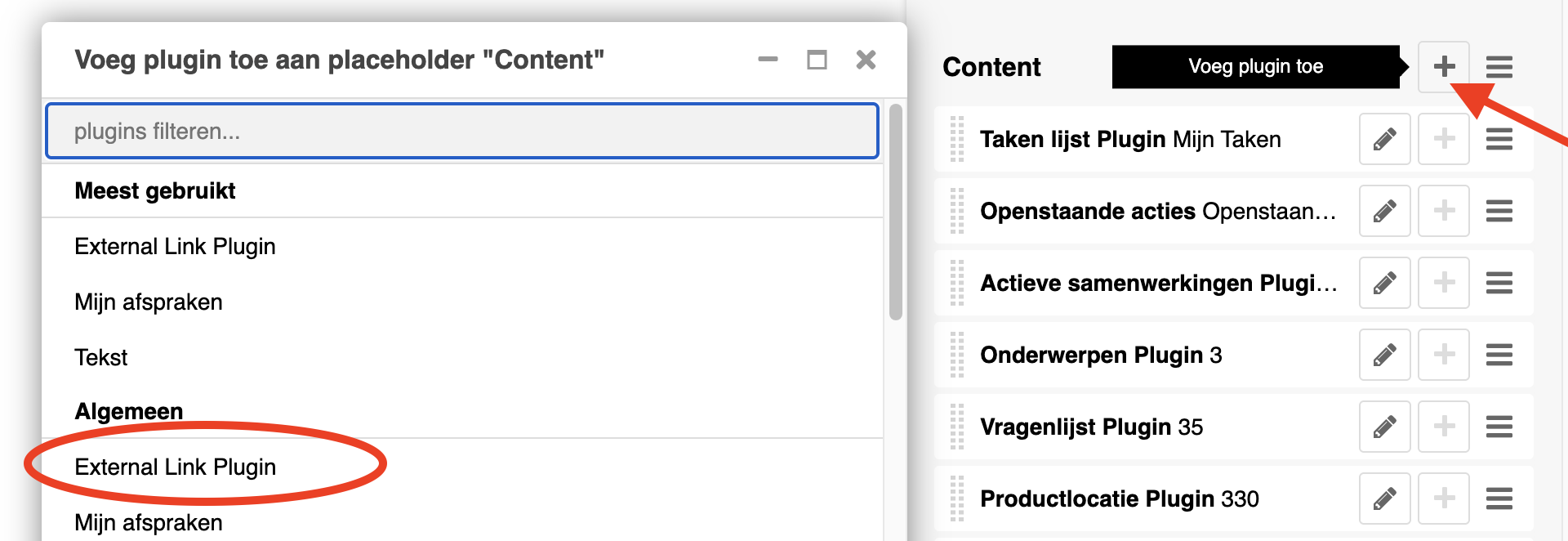Open the Content placeholder hamburger menu
The height and width of the screenshot is (541, 1568).
tap(1499, 67)
